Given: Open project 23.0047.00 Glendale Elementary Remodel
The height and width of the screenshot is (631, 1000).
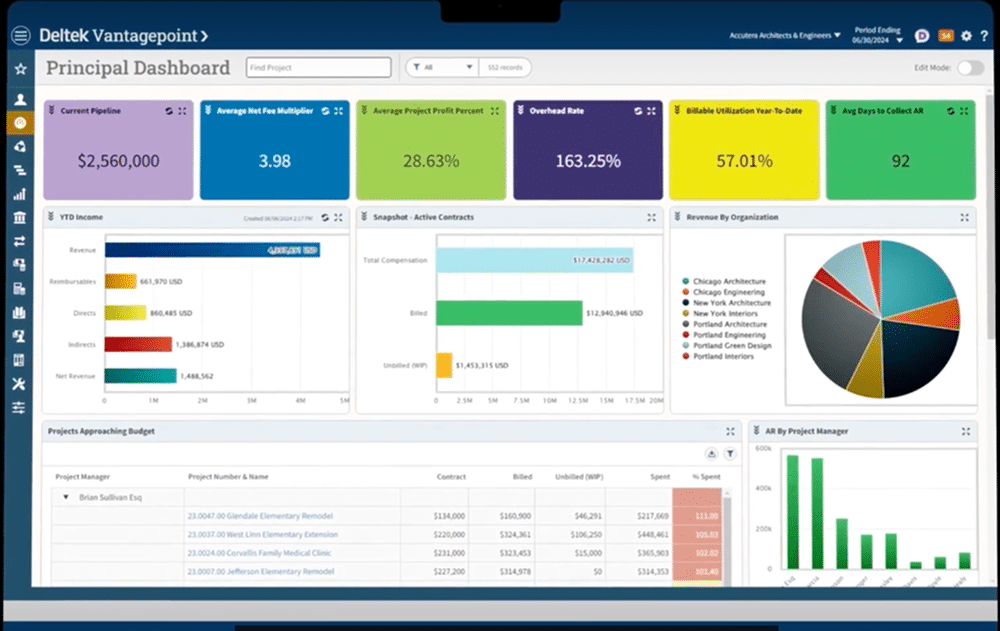Looking at the screenshot, I should [x=260, y=516].
